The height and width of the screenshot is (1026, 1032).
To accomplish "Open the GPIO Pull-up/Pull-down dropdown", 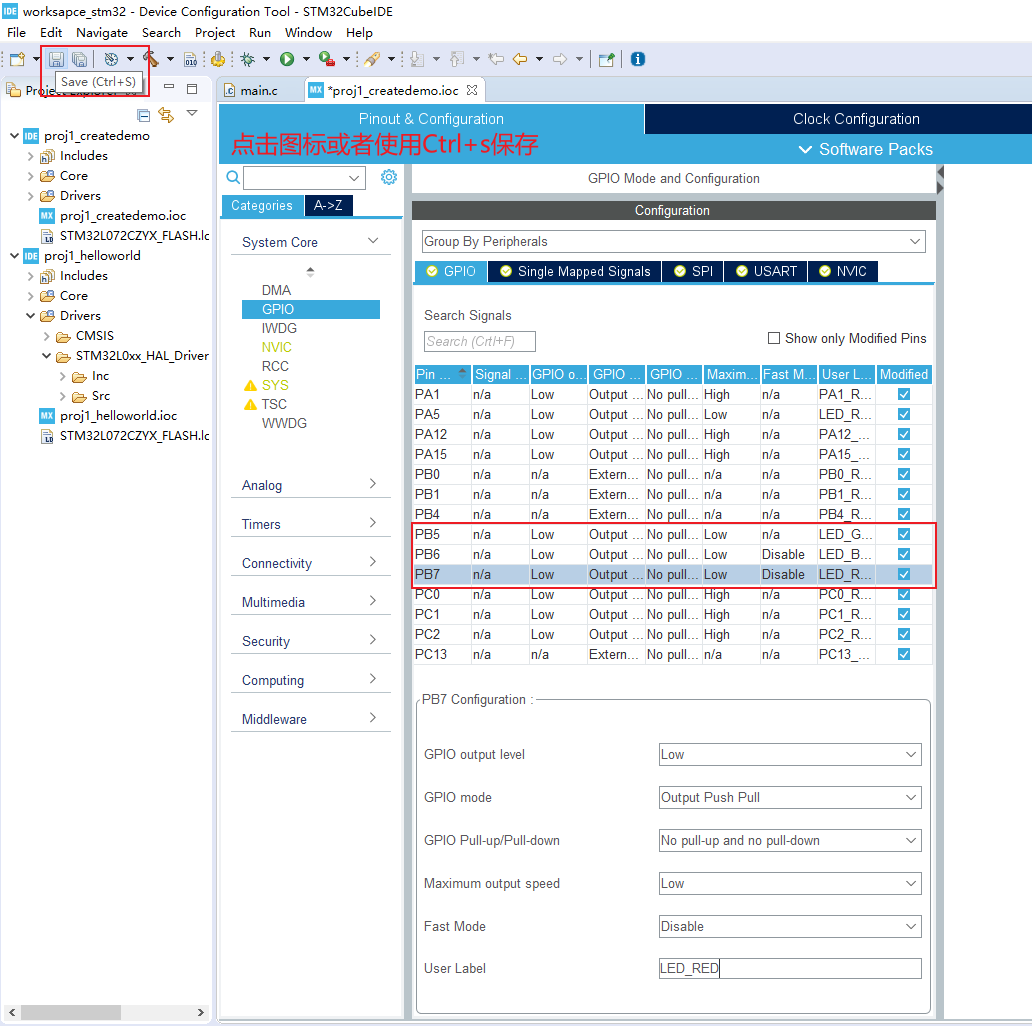I will (x=790, y=840).
